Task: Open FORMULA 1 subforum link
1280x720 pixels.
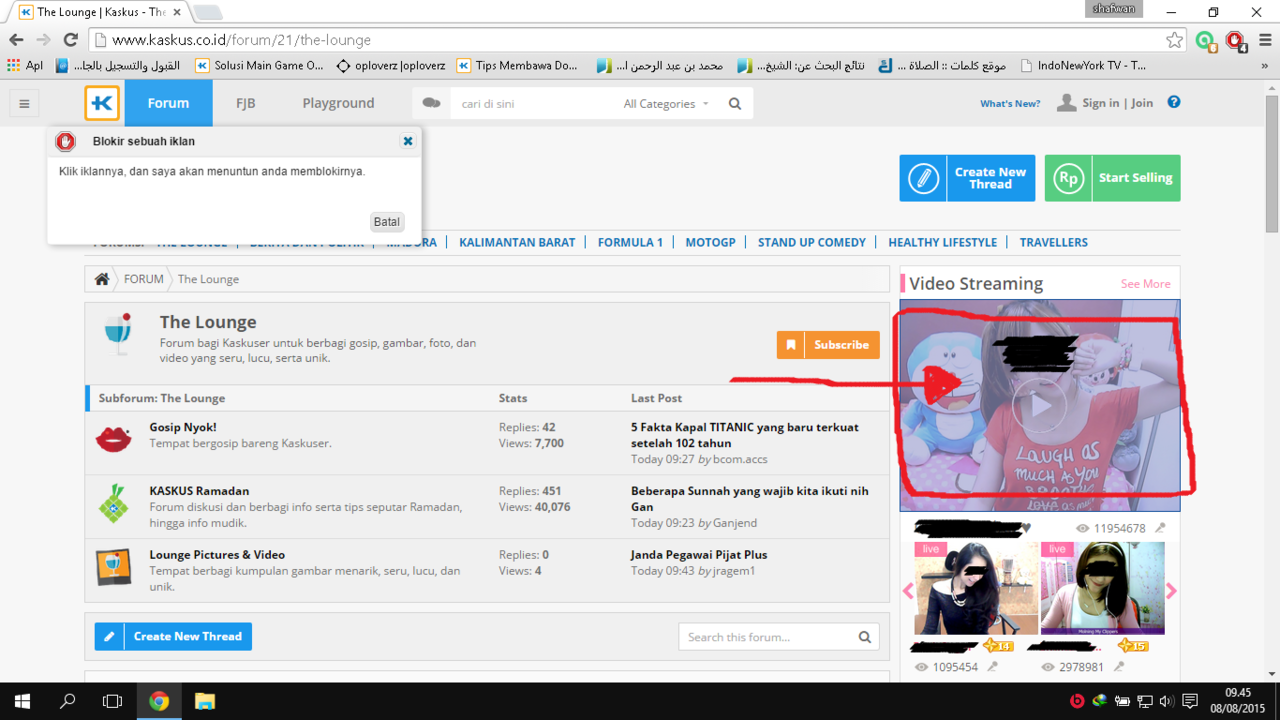Action: (630, 242)
